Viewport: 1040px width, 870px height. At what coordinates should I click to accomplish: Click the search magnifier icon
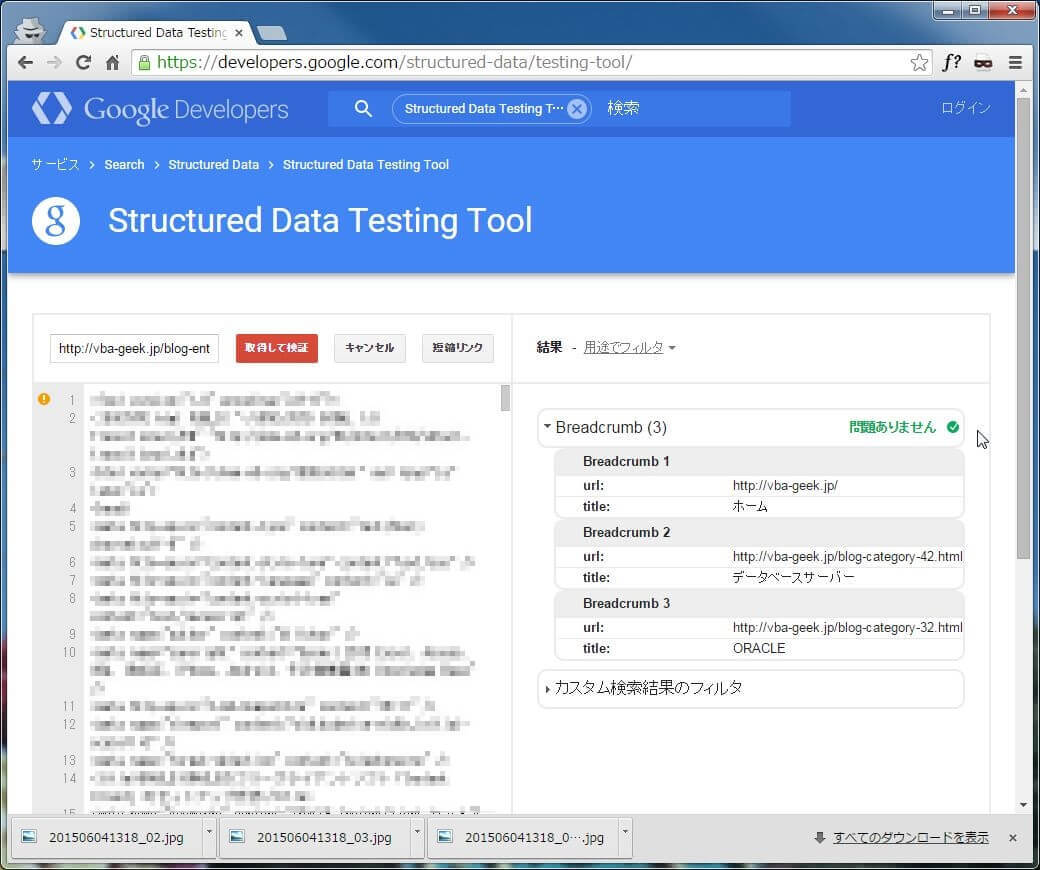(x=363, y=109)
